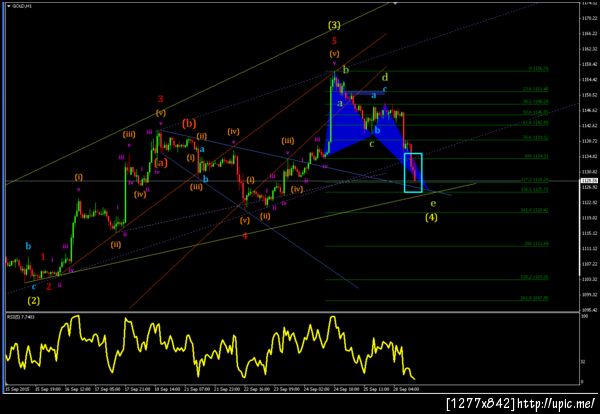Select the red 3 wave label
The width and height of the screenshot is (600, 414).
tap(161, 99)
